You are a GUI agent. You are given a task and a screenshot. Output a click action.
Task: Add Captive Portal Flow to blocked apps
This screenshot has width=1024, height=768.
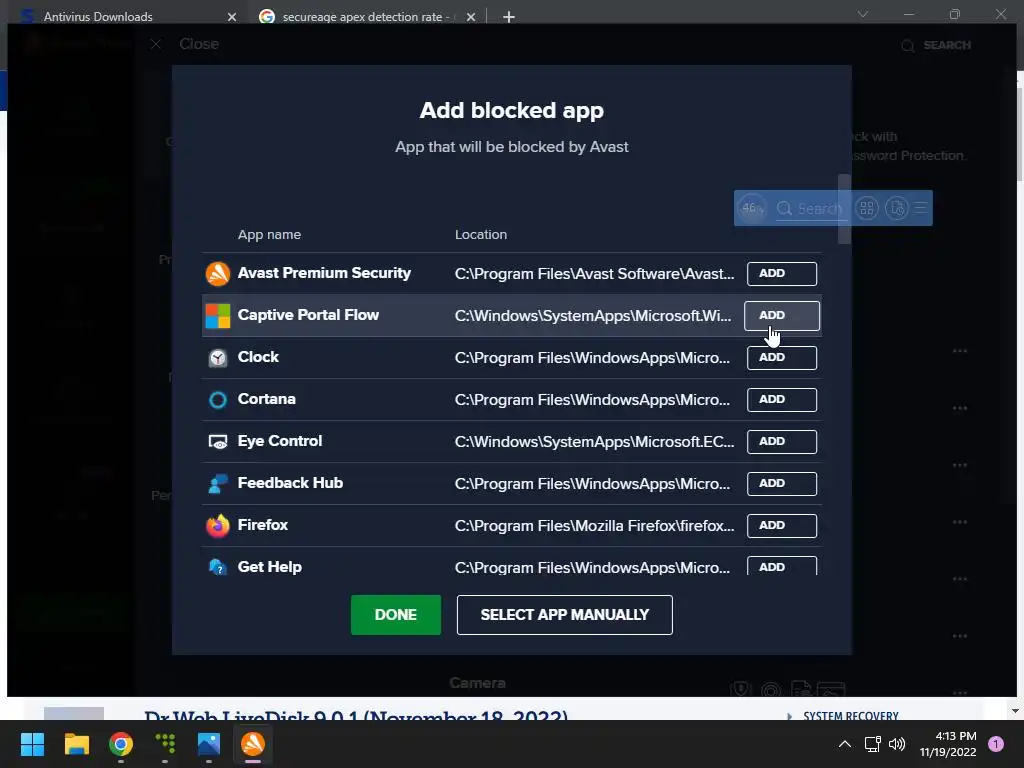point(782,315)
